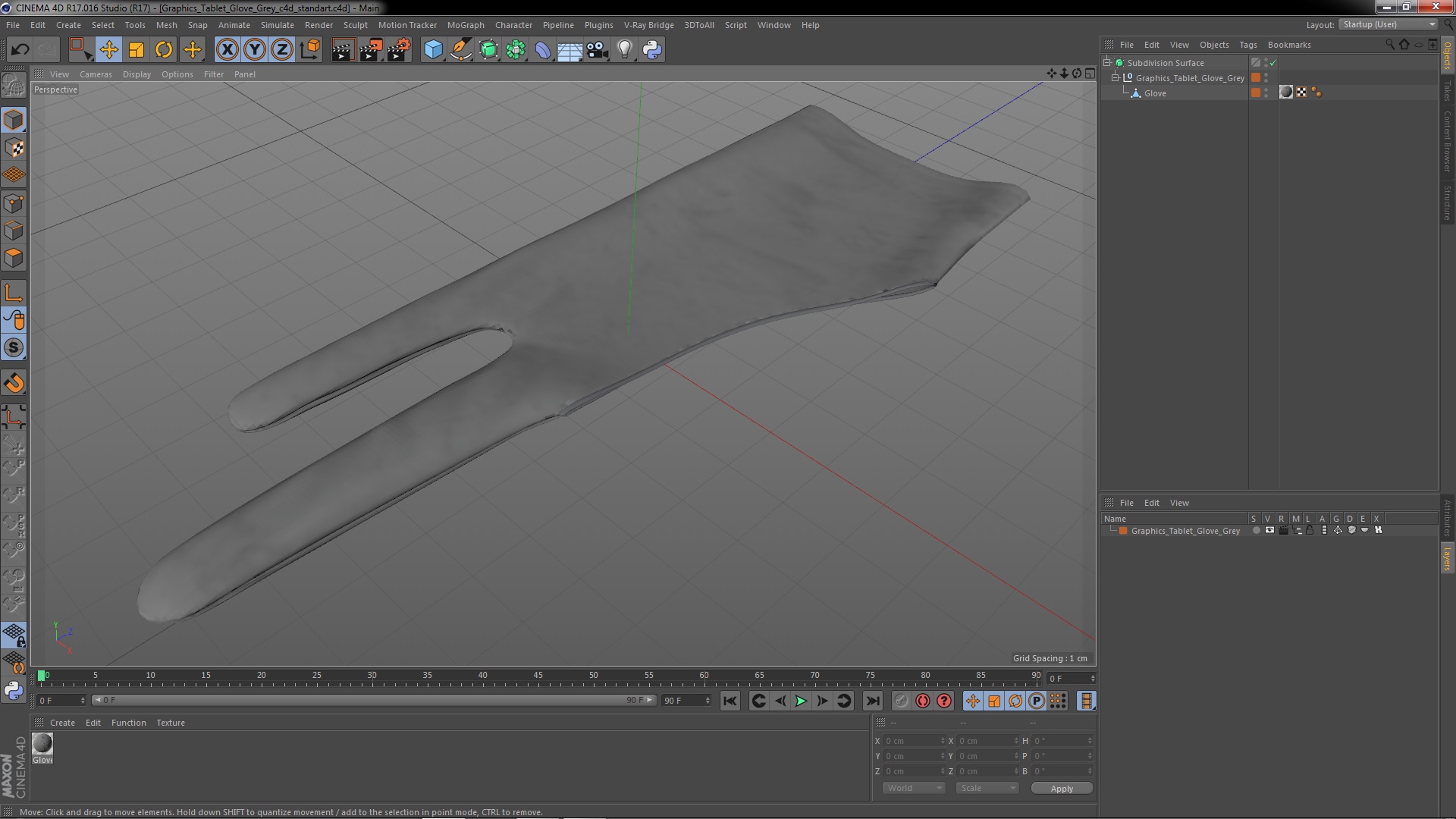The width and height of the screenshot is (1456, 819).
Task: Click the magnet sculpt tool icon
Action: (x=14, y=383)
